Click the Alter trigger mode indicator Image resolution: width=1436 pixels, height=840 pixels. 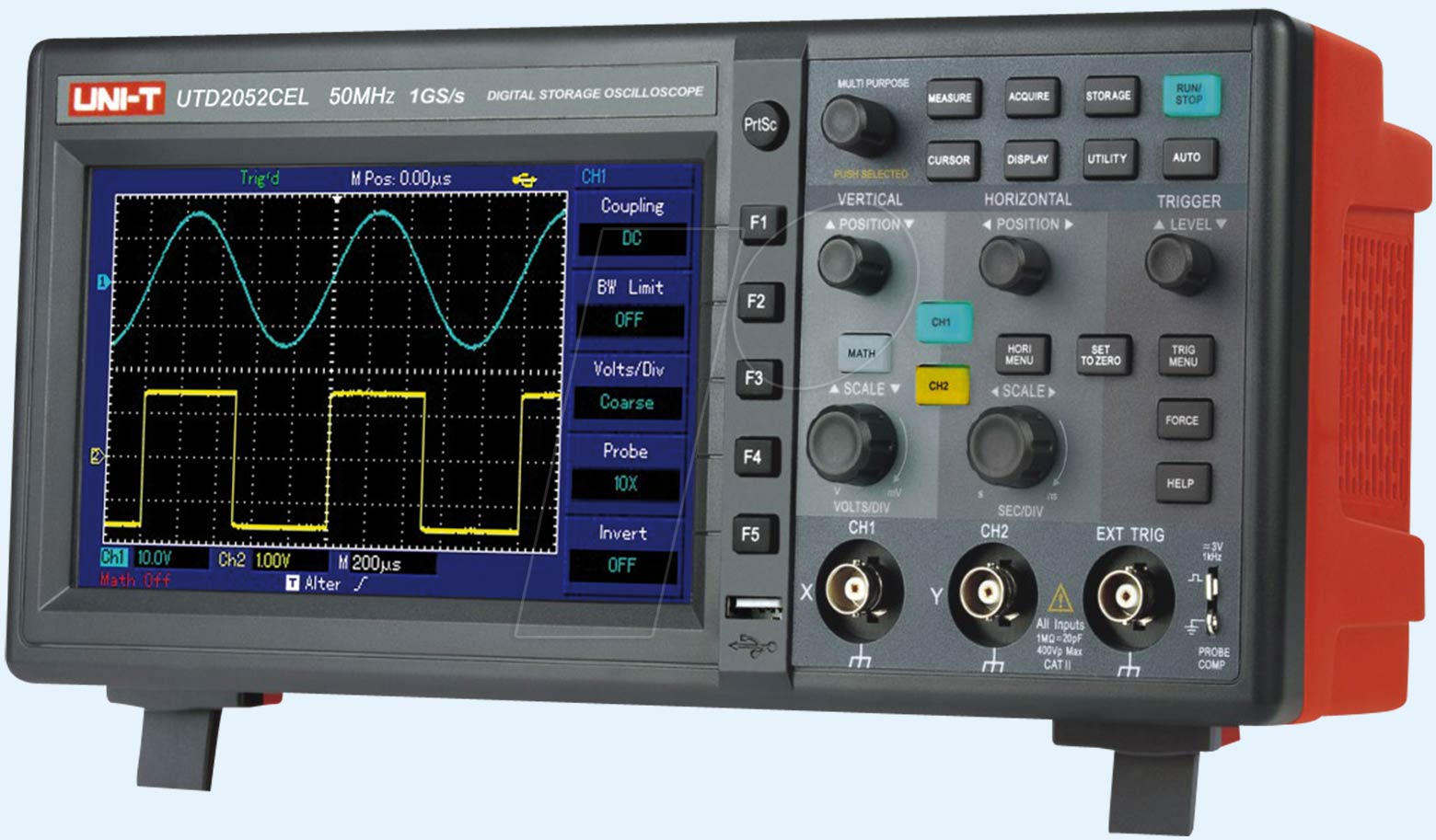click(313, 583)
